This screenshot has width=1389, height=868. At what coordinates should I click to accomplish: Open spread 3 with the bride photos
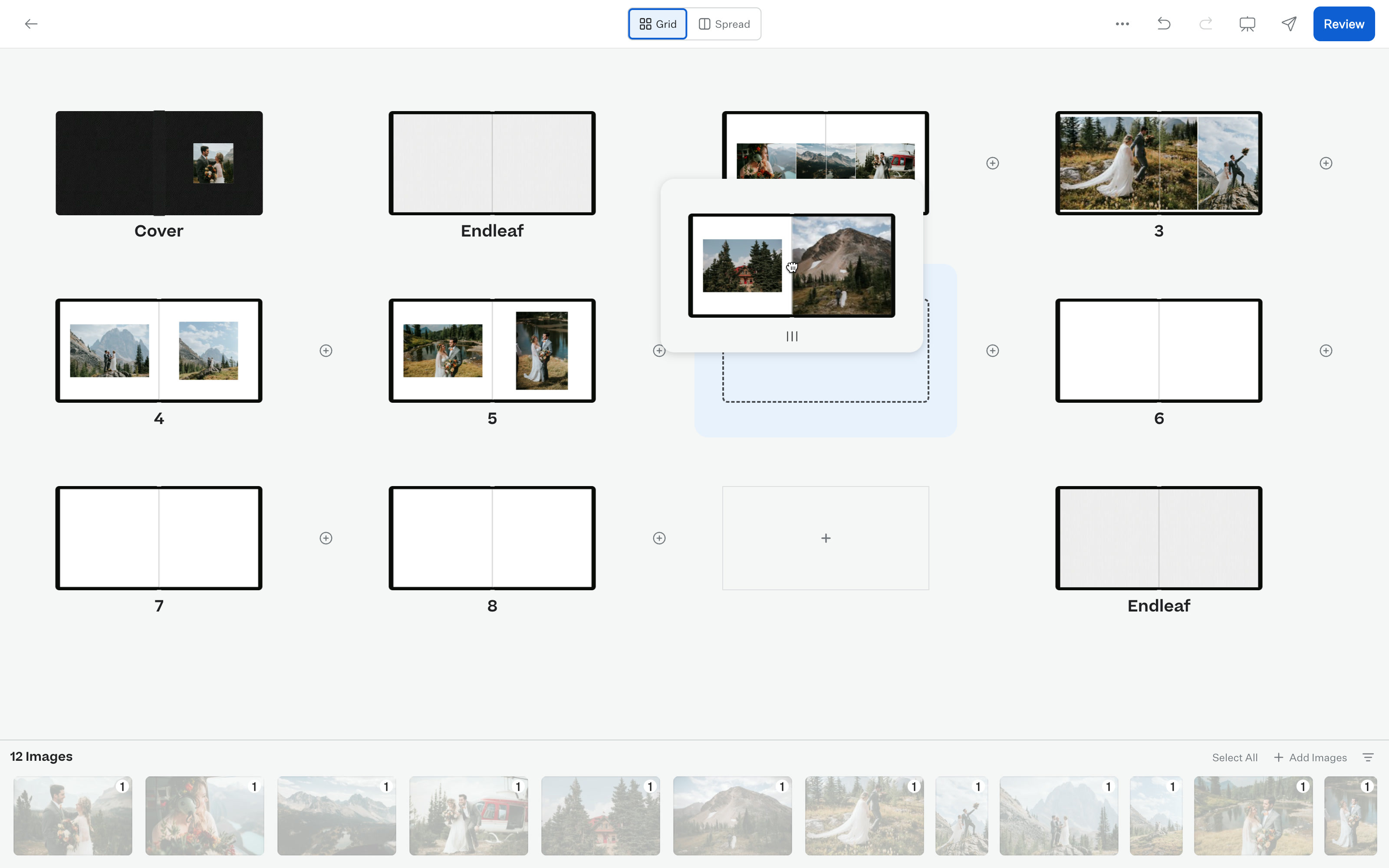(x=1158, y=163)
